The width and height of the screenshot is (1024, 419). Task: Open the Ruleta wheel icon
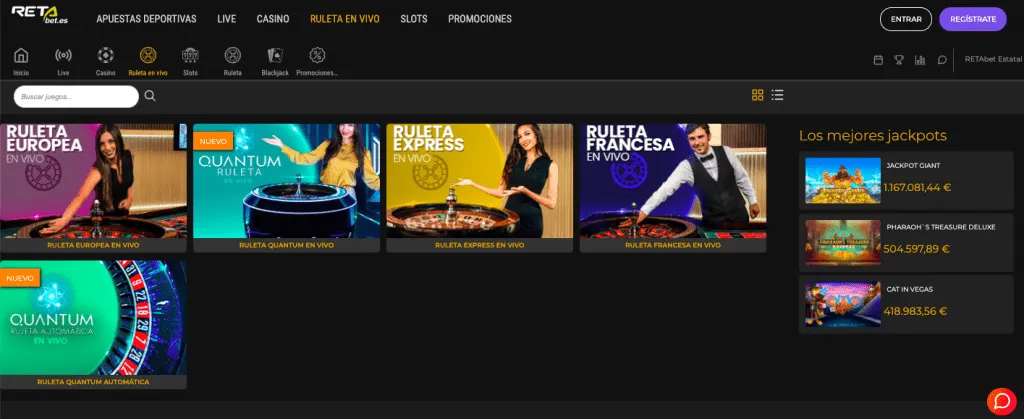(x=232, y=55)
